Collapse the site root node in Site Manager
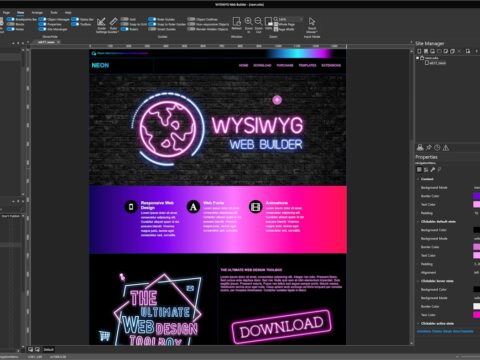The image size is (480, 360). pos(417,58)
